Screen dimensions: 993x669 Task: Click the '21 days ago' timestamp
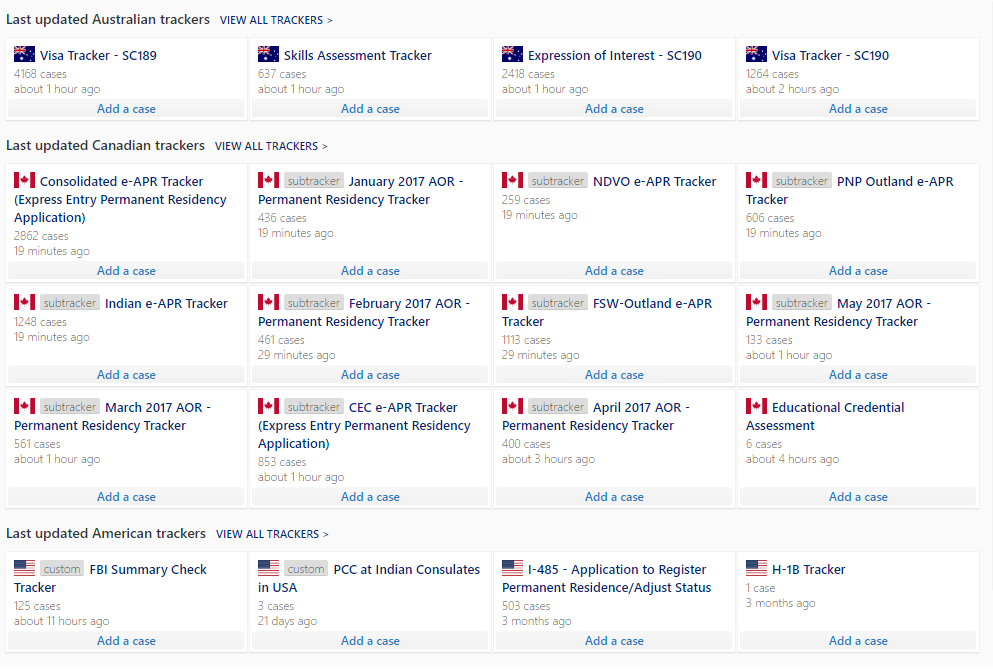coord(288,621)
